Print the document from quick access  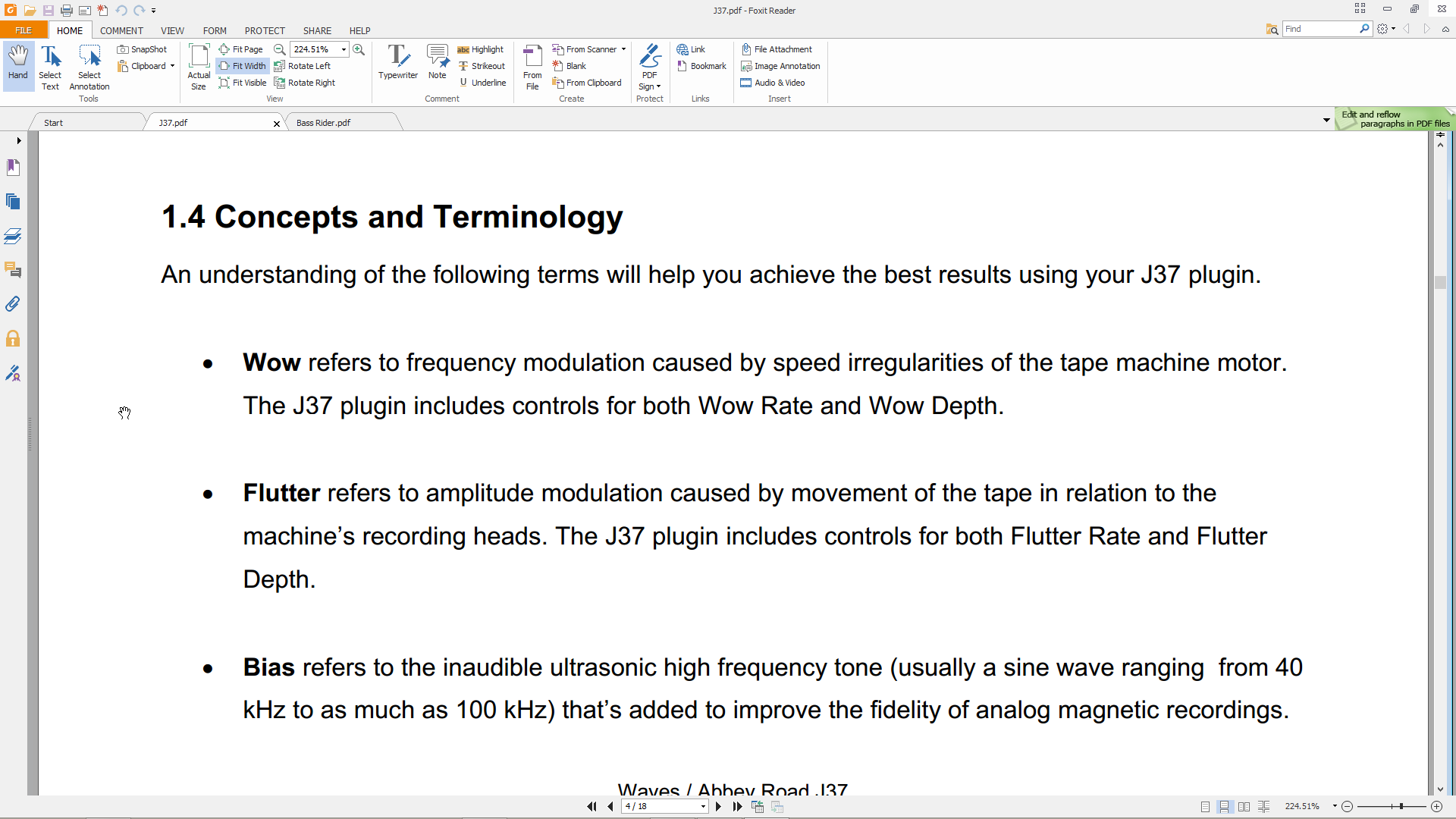click(x=67, y=11)
